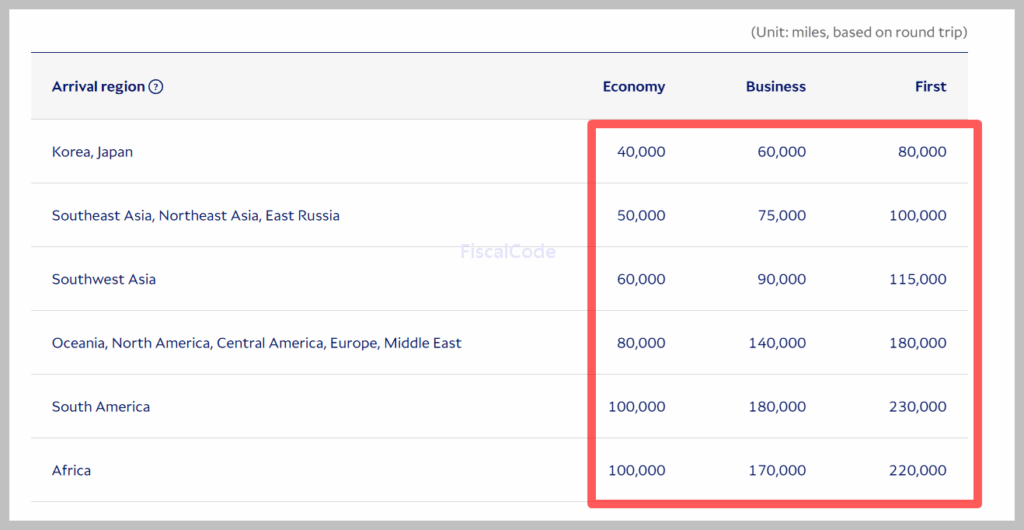The height and width of the screenshot is (530, 1024).
Task: Click Southeast Asia, Northeast Asia, East Russia row
Action: (x=195, y=216)
